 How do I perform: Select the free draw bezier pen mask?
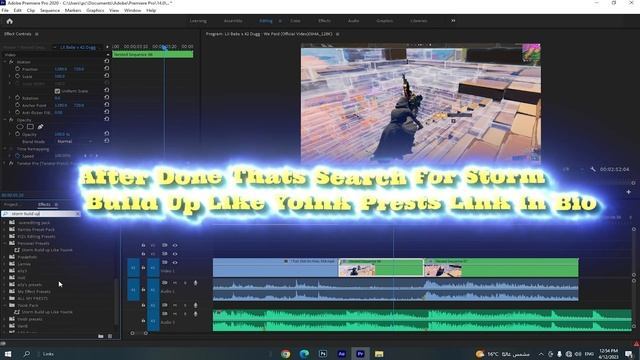point(40,127)
